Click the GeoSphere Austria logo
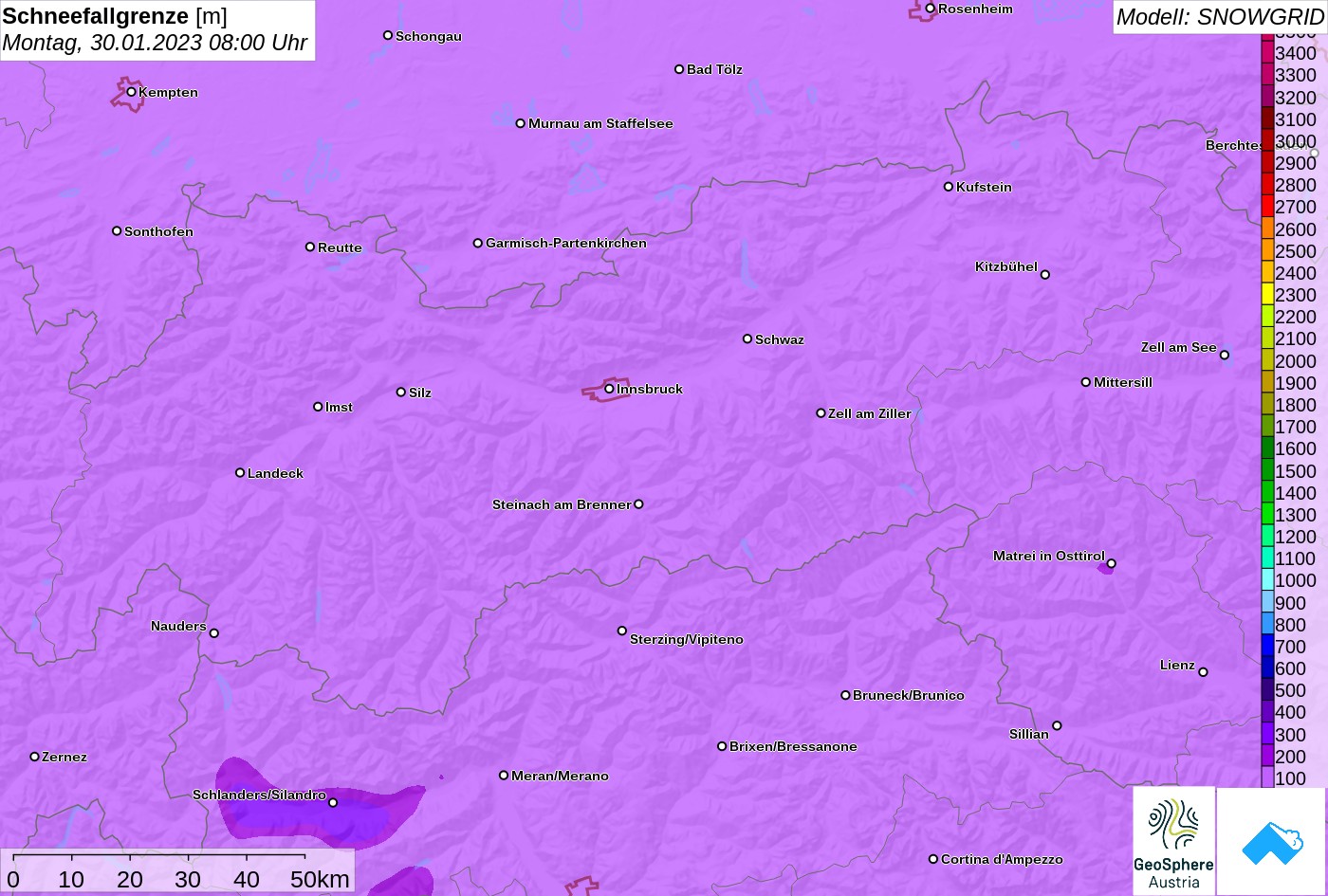 [x=1173, y=841]
